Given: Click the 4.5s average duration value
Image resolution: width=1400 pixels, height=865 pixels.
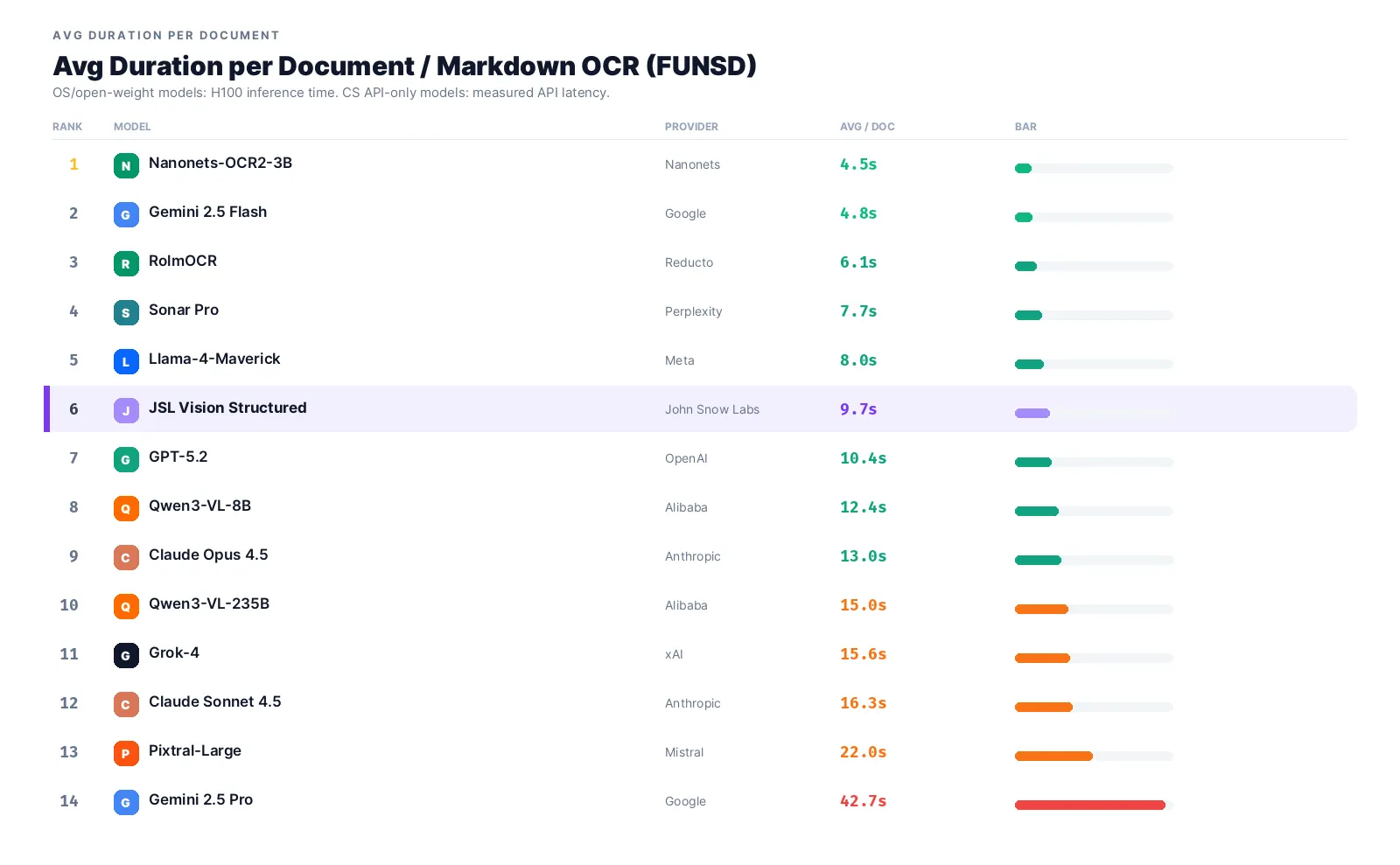Looking at the screenshot, I should (858, 164).
